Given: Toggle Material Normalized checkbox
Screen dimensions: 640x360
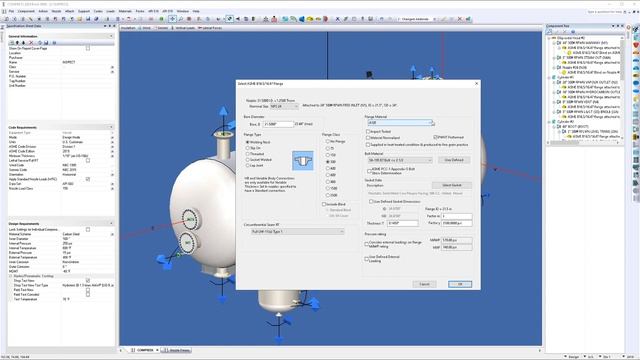Looking at the screenshot, I should (368, 138).
